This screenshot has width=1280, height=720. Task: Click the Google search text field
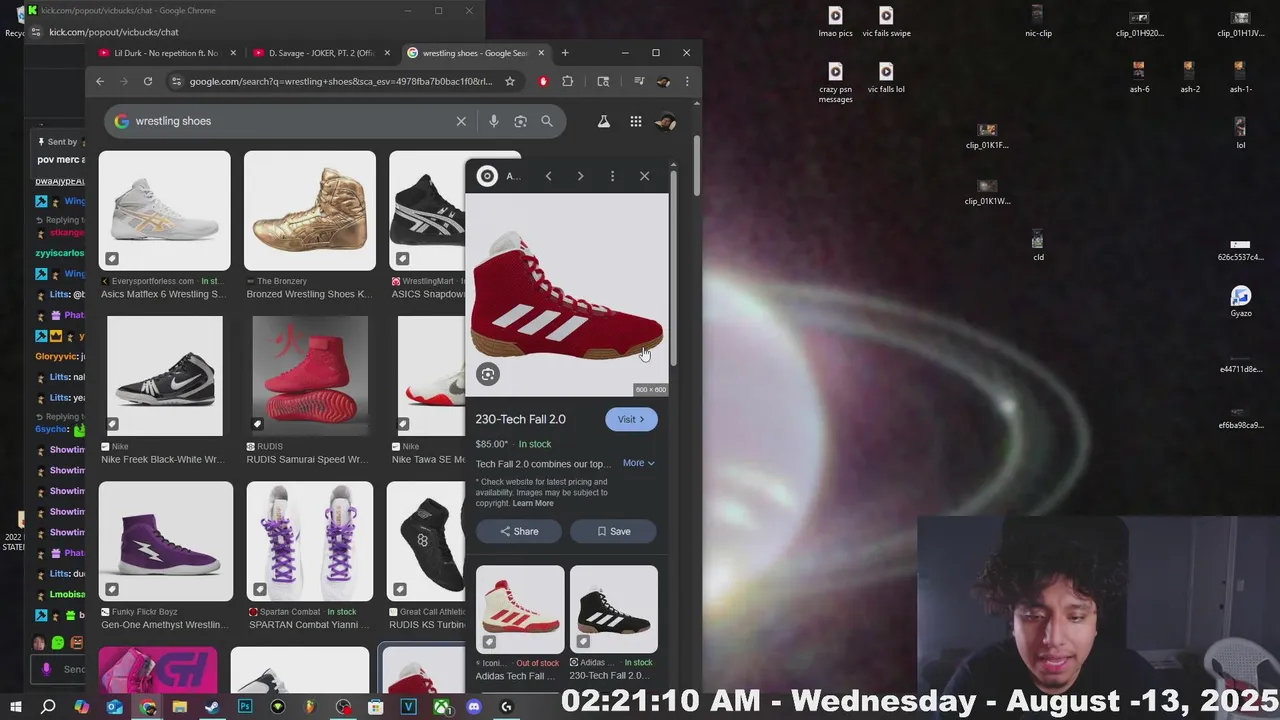point(290,121)
